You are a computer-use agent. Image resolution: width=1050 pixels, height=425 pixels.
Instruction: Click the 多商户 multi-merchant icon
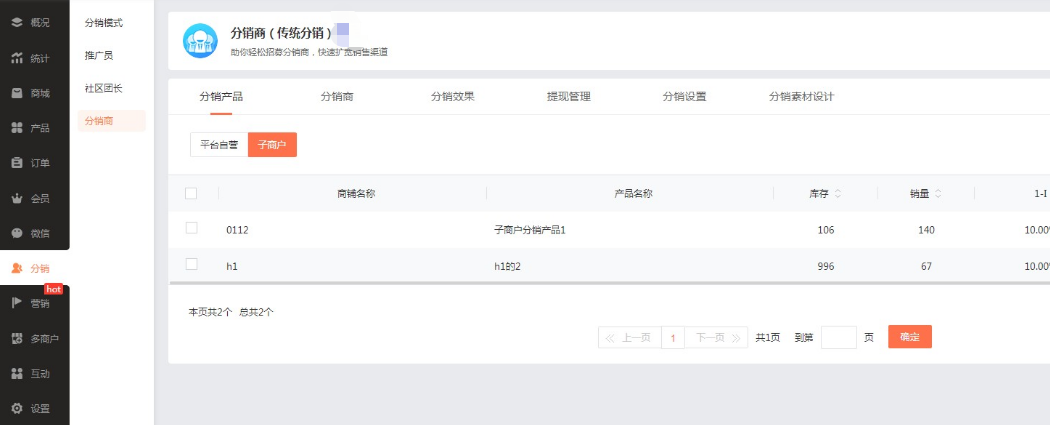click(17, 339)
